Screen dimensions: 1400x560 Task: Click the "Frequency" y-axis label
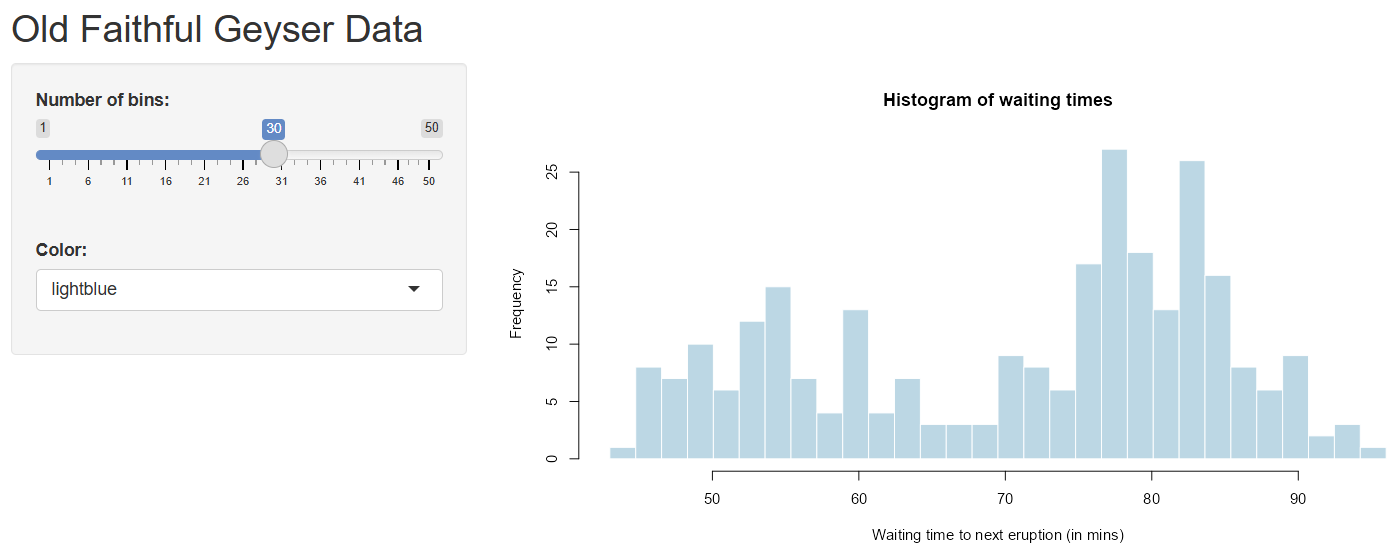(x=516, y=303)
